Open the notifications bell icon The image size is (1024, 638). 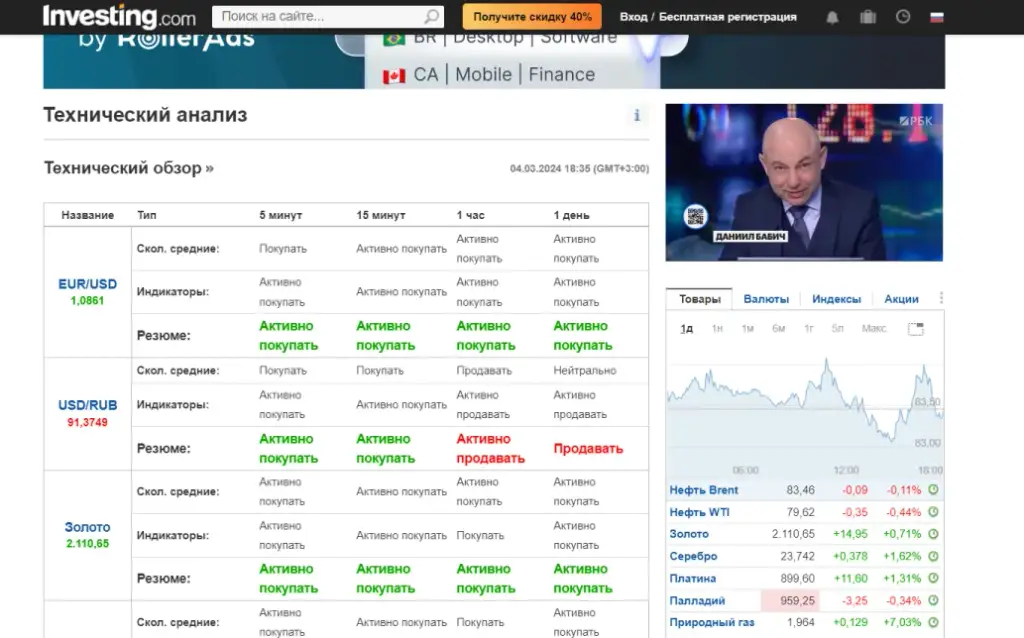click(x=832, y=18)
